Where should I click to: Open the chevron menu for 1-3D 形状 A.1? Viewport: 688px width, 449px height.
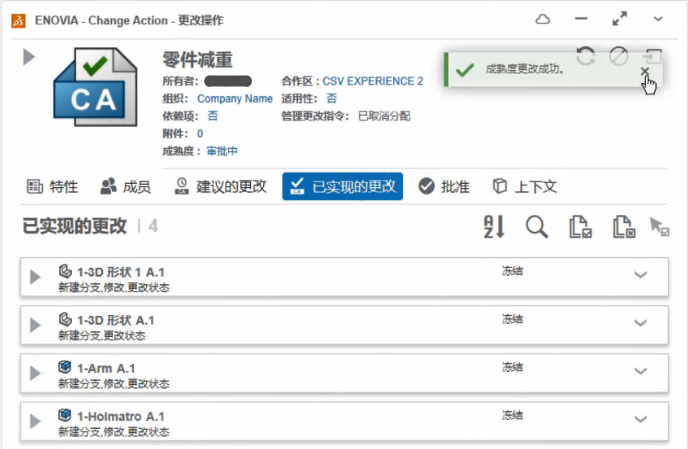coord(641,323)
